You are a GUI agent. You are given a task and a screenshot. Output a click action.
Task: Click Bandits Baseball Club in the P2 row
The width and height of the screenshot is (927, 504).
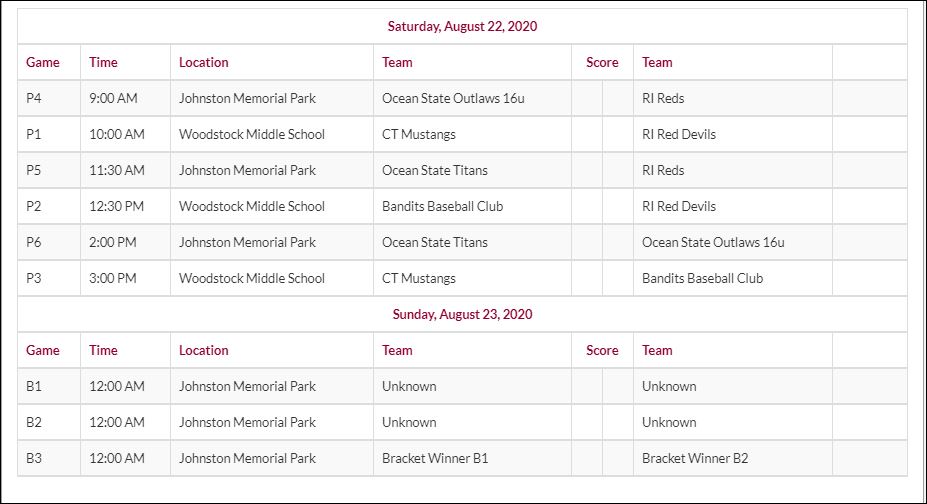coord(442,206)
